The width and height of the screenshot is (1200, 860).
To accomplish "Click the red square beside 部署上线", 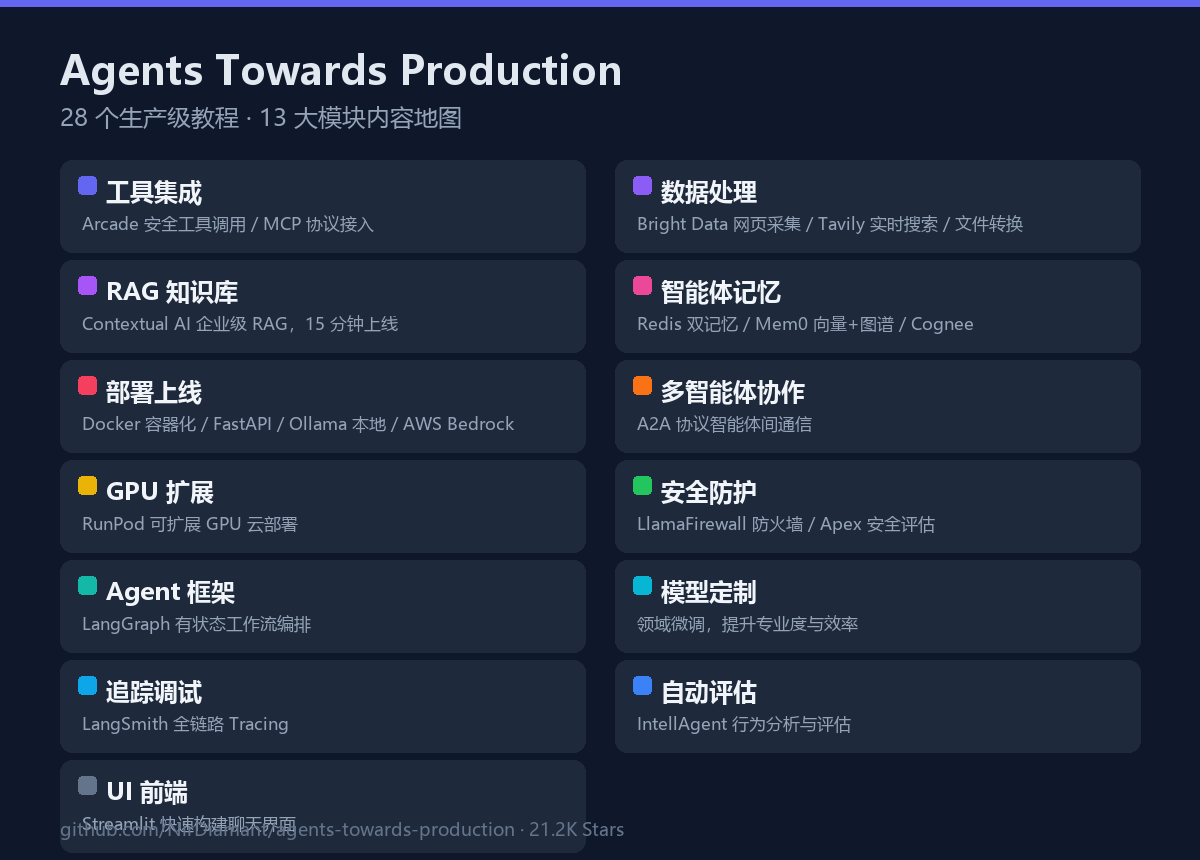I will point(87,386).
